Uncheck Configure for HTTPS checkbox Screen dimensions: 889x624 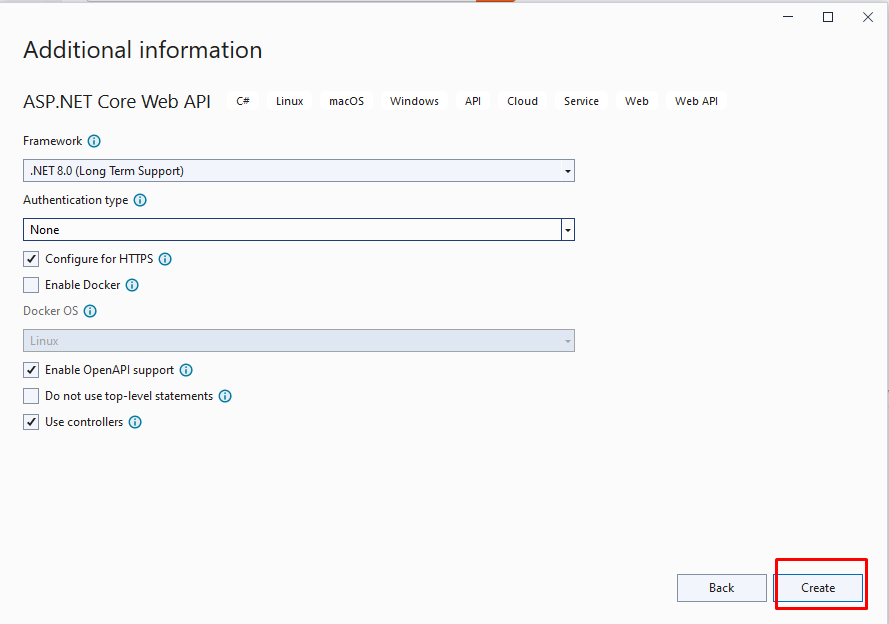pos(31,259)
